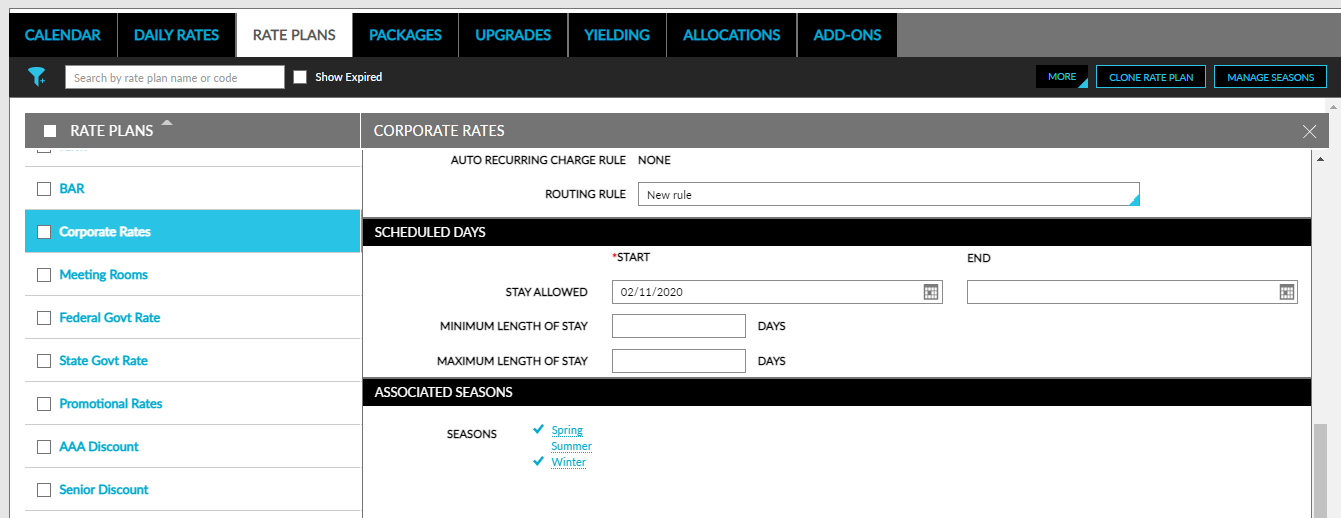
Task: Check the AAA Discount checkbox
Action: pyautogui.click(x=43, y=447)
